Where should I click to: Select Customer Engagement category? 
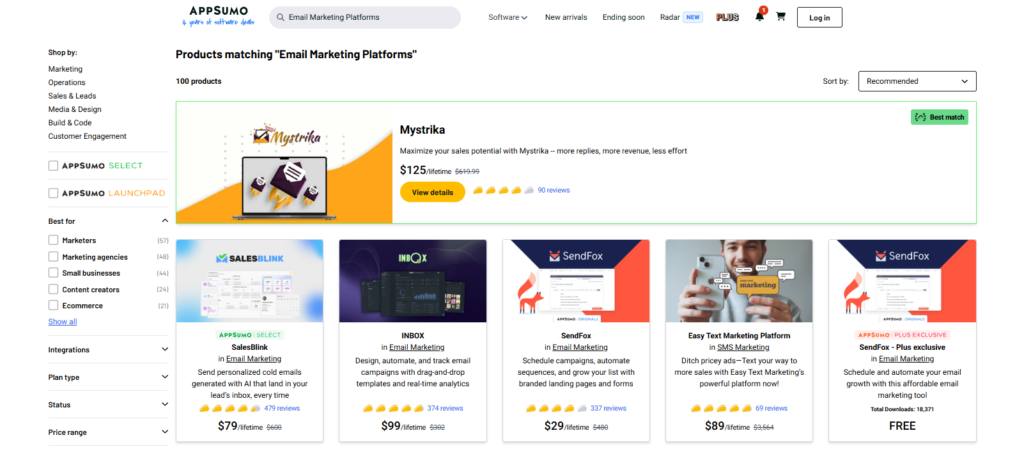88,137
